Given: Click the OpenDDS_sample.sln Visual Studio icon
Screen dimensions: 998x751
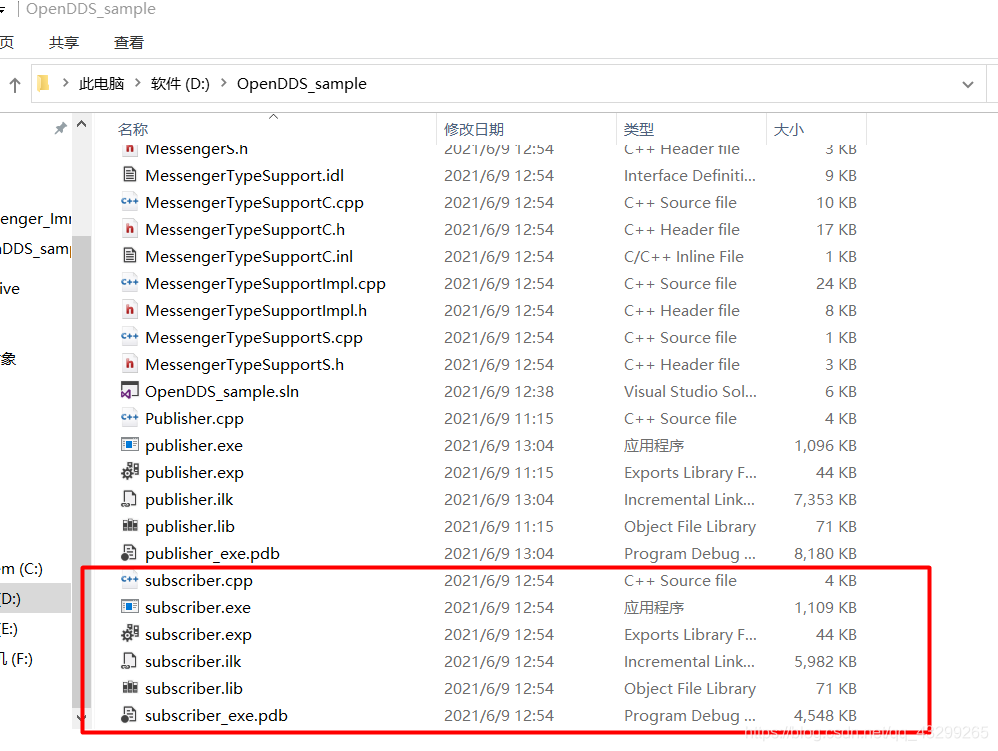Looking at the screenshot, I should point(130,391).
